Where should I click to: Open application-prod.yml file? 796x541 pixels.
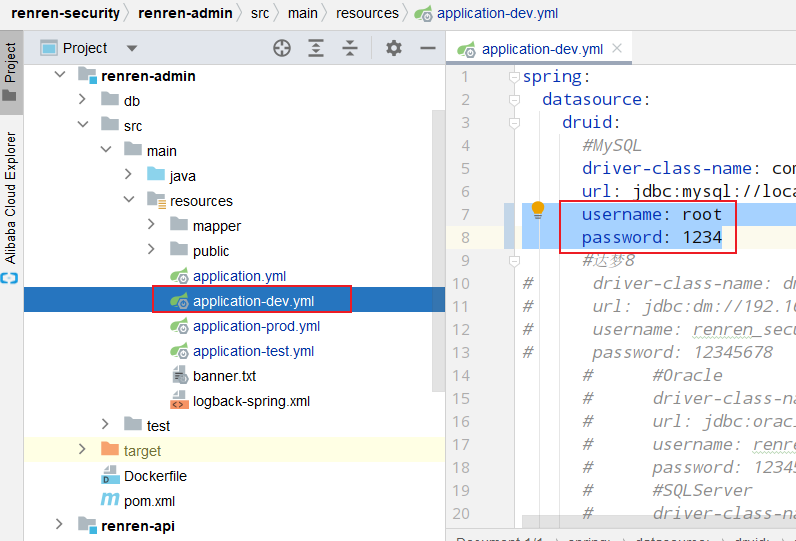pos(256,326)
